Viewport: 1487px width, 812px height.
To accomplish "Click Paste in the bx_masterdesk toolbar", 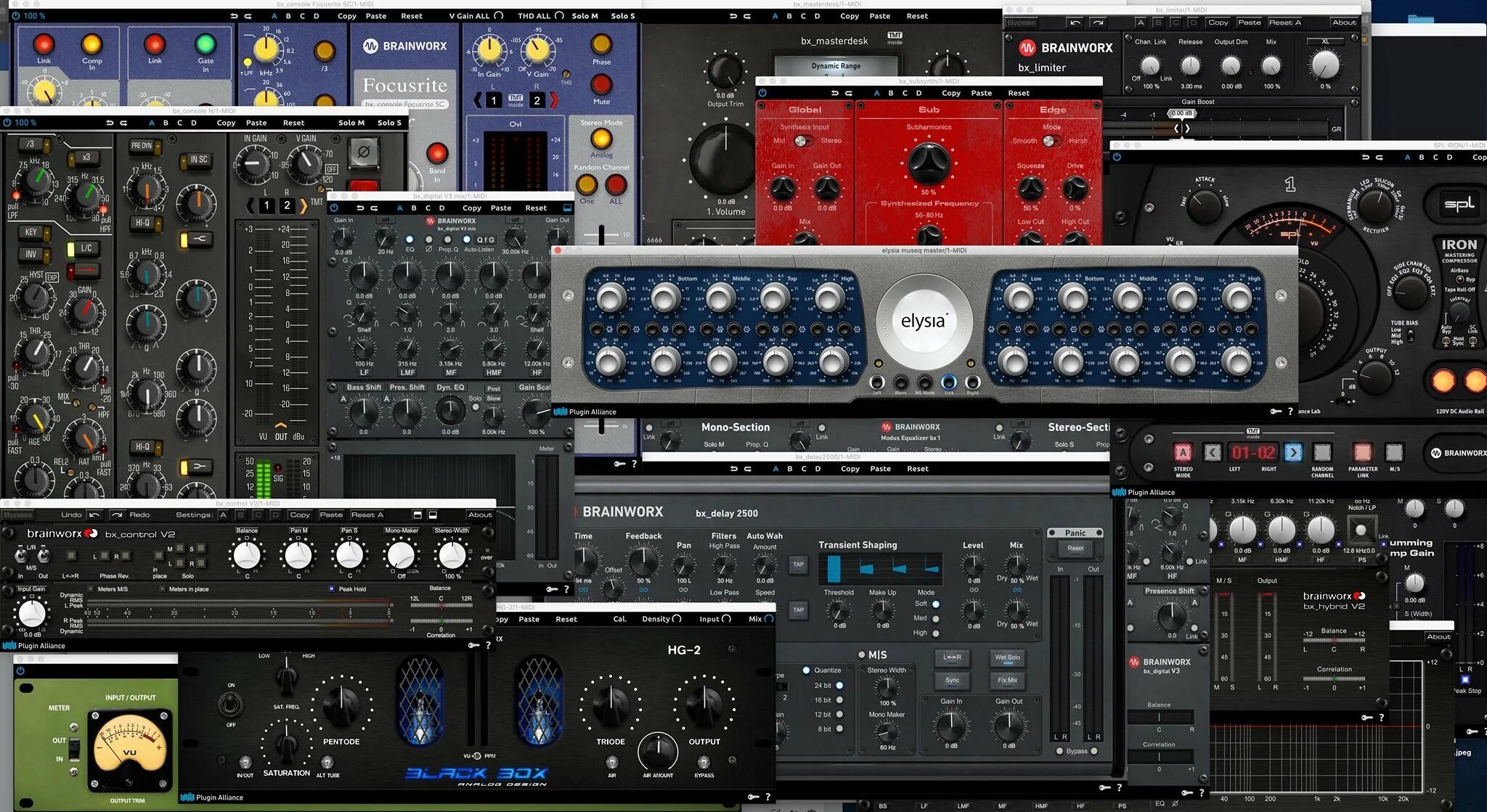I will coord(879,16).
